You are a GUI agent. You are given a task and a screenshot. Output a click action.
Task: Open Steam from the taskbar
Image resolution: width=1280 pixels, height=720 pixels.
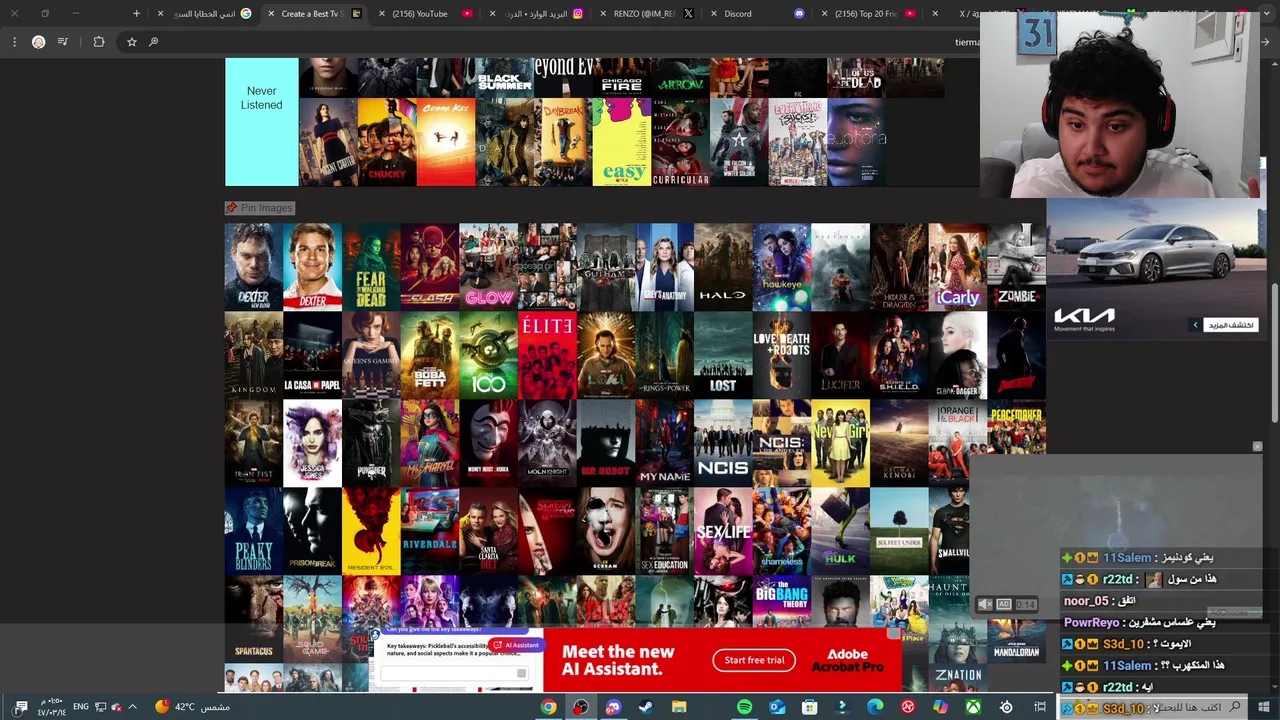coord(646,707)
